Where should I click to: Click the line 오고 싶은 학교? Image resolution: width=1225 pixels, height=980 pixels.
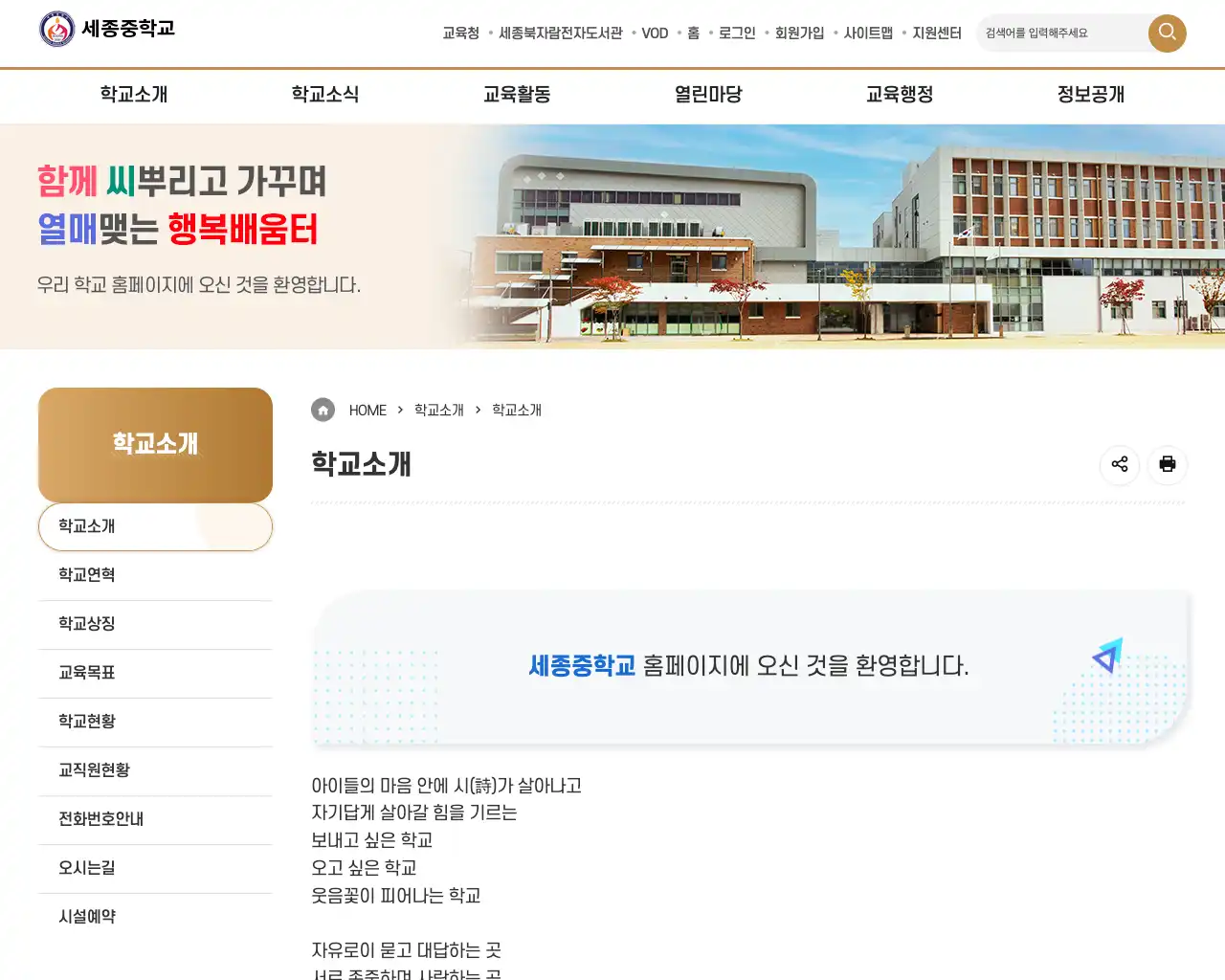364,868
